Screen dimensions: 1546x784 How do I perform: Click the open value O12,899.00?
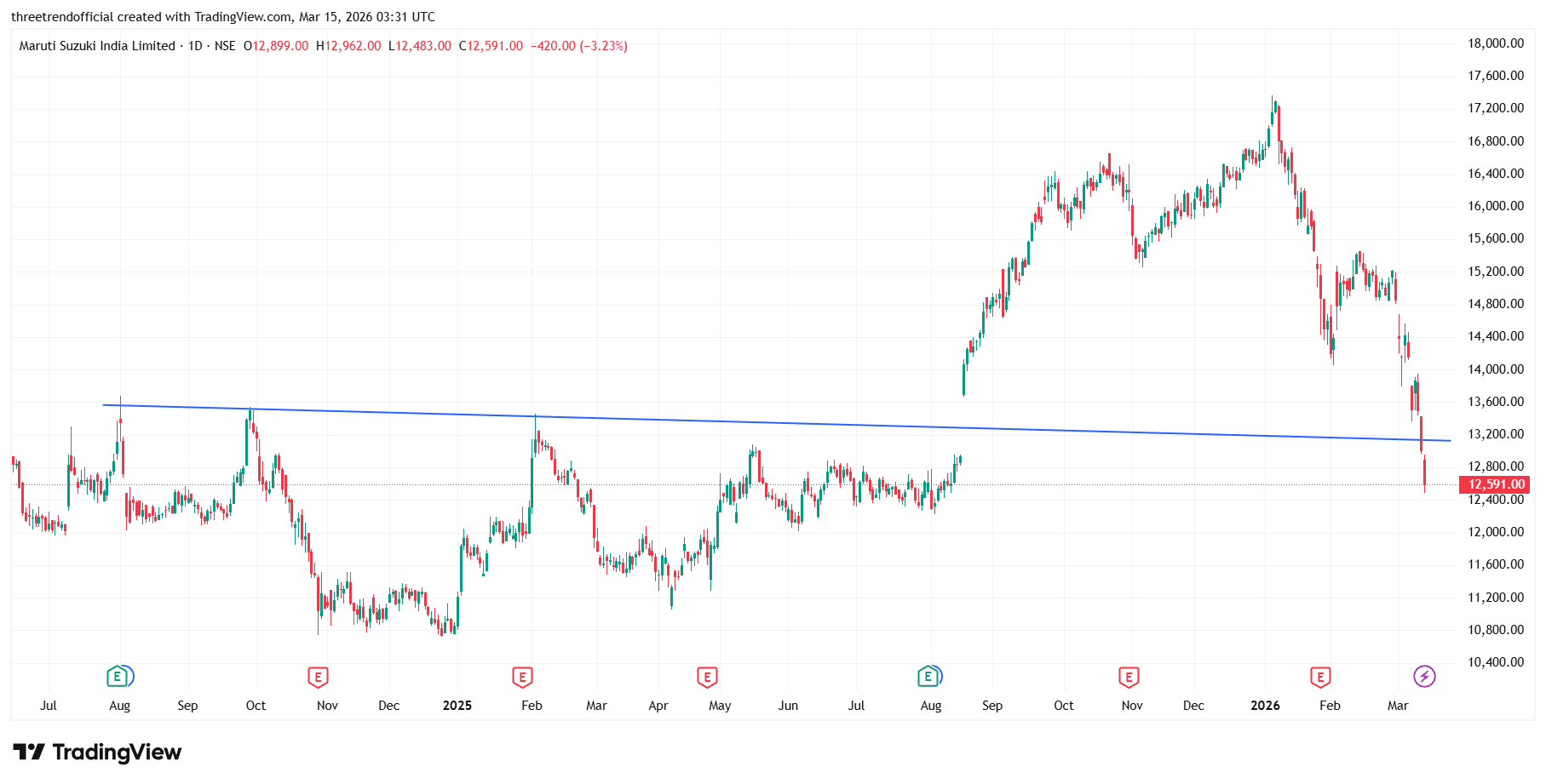(276, 46)
